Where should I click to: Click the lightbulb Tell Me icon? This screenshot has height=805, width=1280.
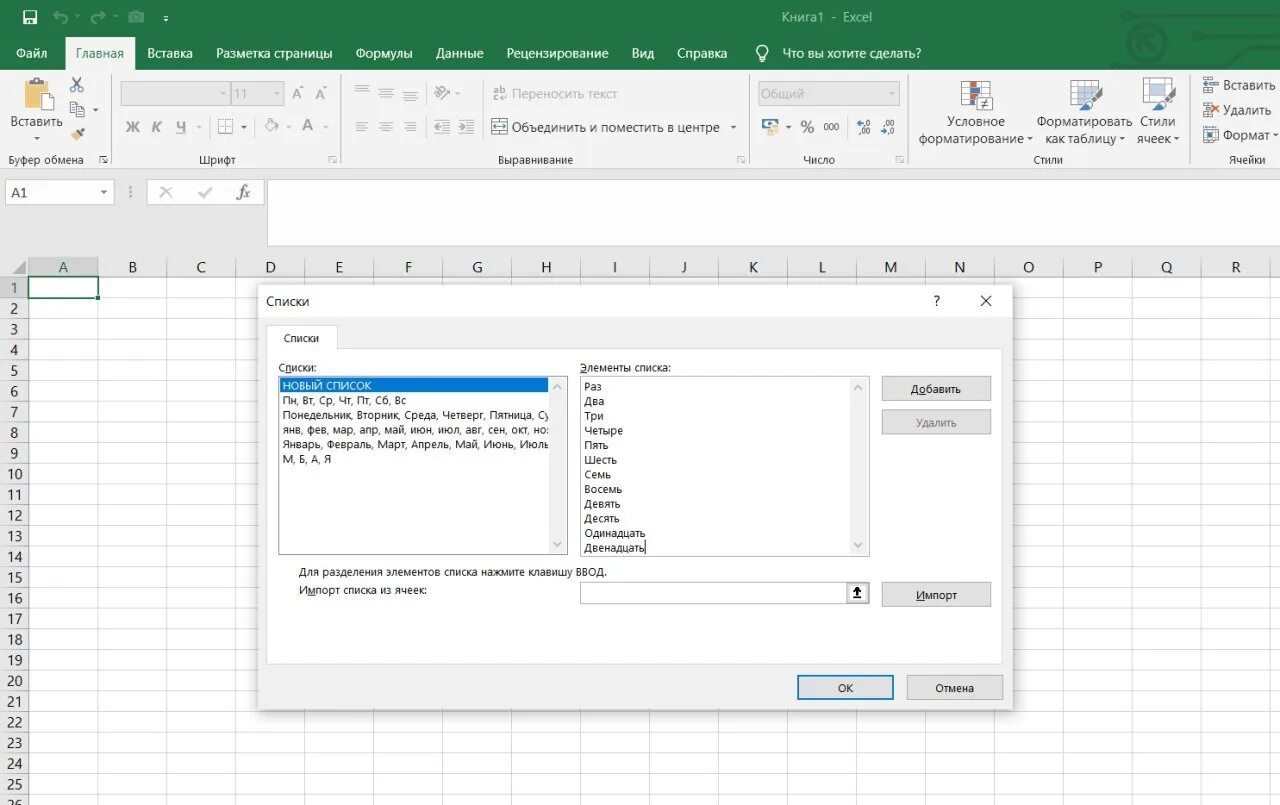[x=762, y=53]
